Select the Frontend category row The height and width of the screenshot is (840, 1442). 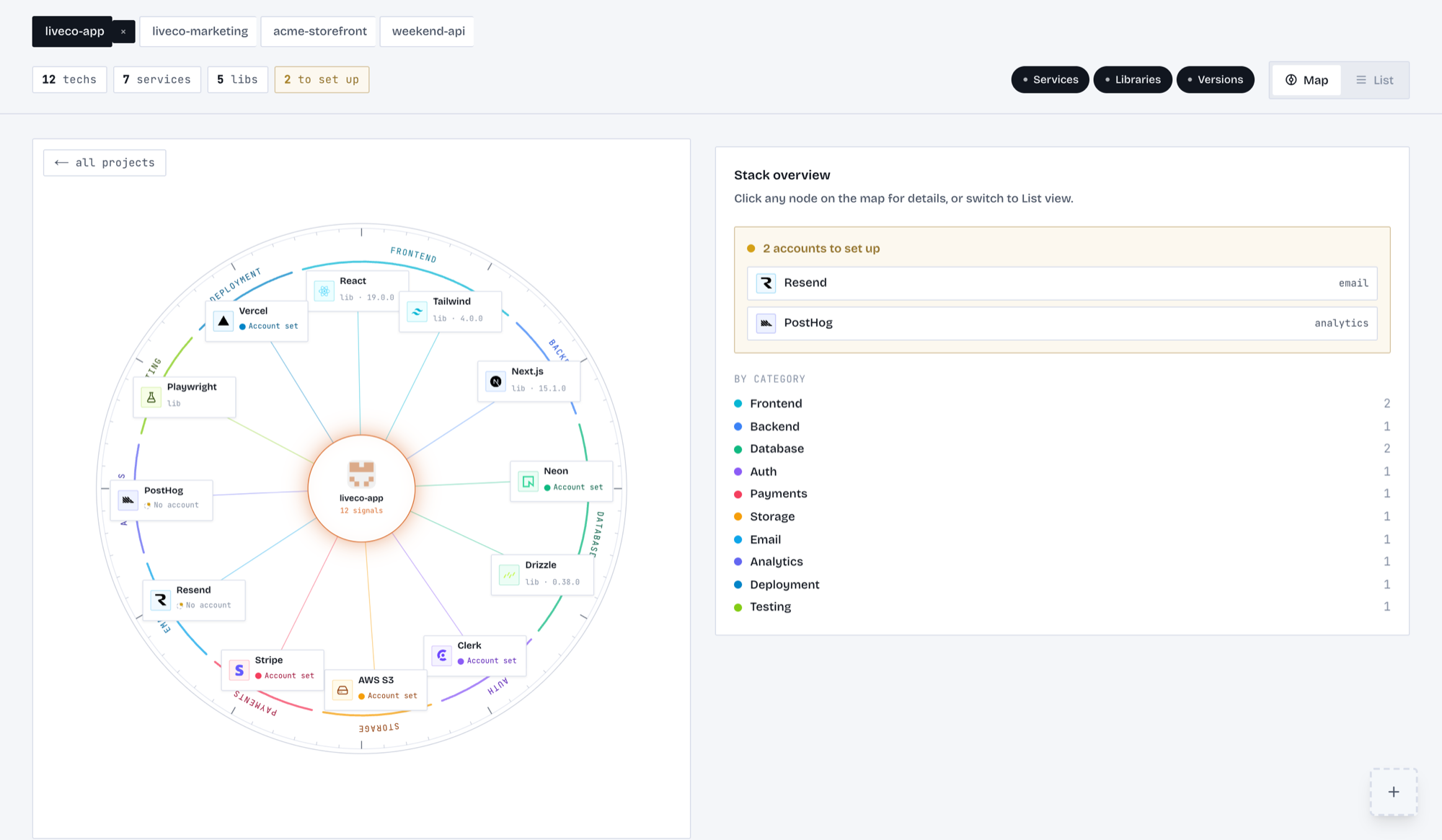pyautogui.click(x=1062, y=404)
